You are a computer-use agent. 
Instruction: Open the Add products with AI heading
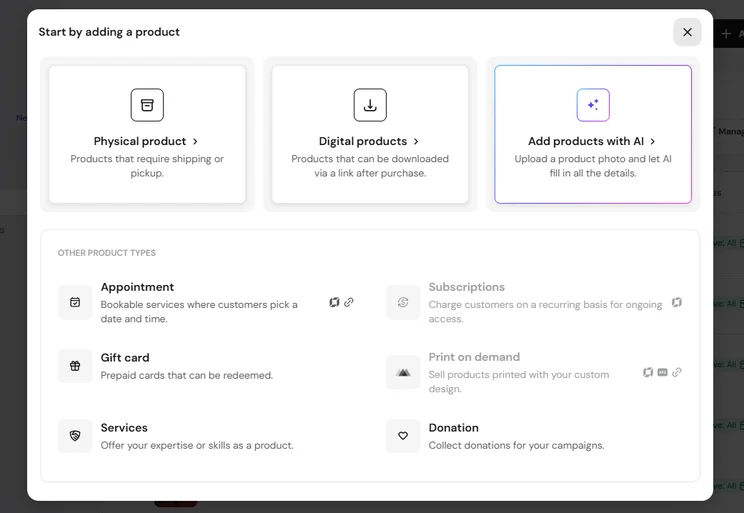[x=586, y=141]
